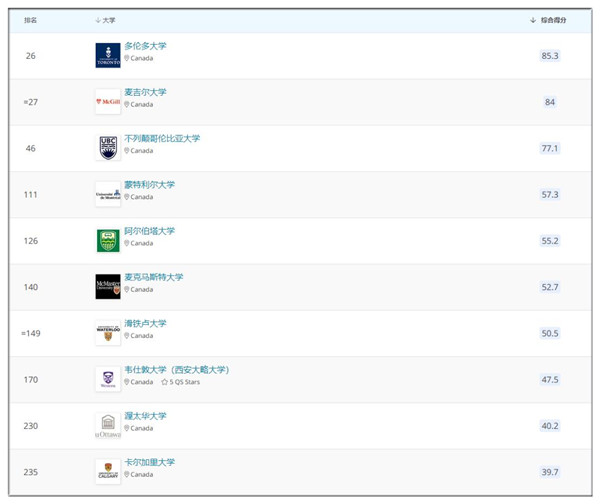Click rank number 170
600x504 pixels.
coord(31,380)
